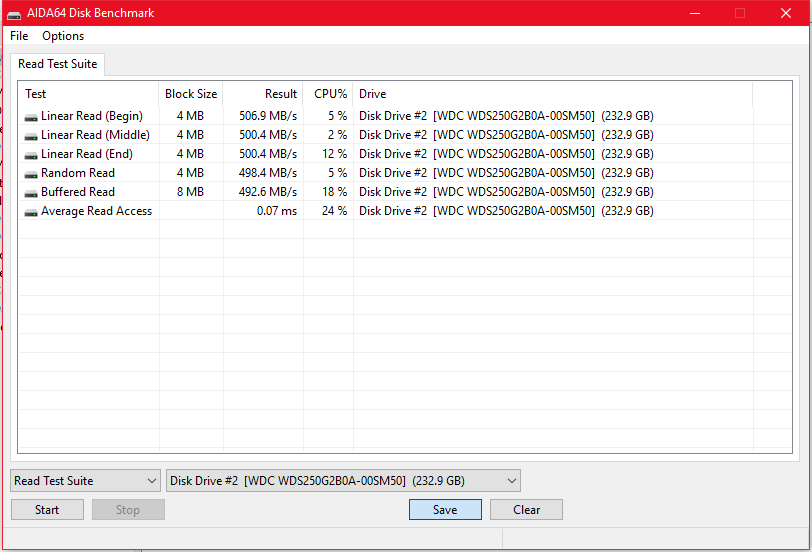Click the Clear button
This screenshot has width=812, height=552.
tap(526, 510)
